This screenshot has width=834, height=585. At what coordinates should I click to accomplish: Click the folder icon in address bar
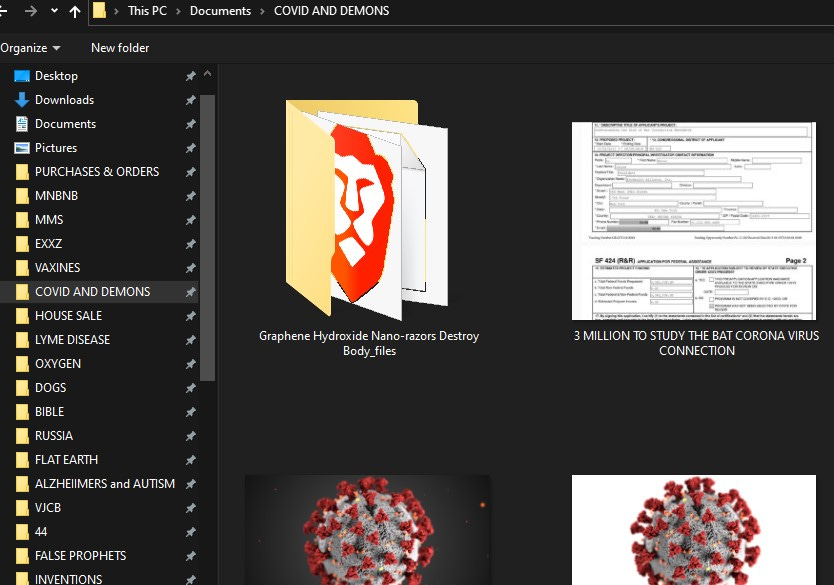point(99,10)
